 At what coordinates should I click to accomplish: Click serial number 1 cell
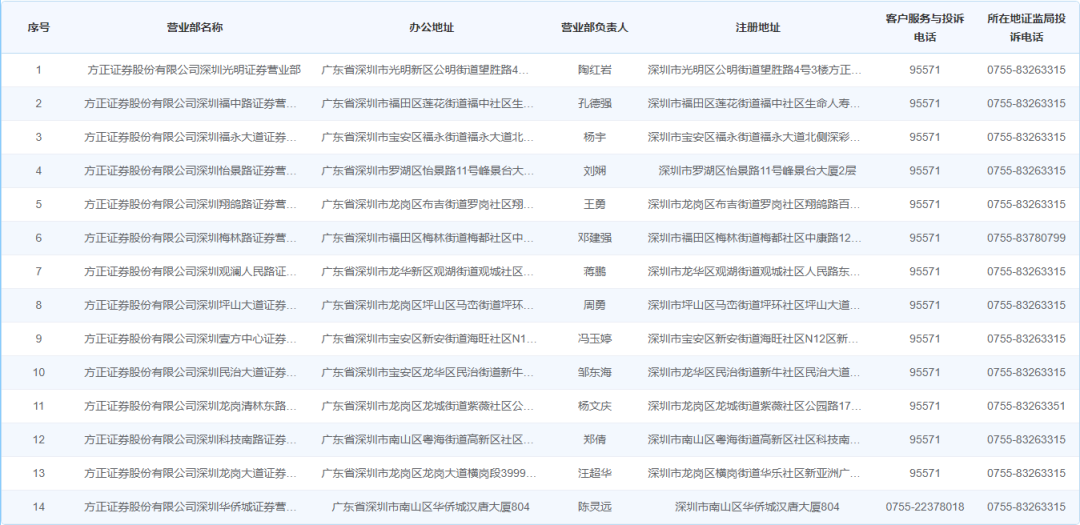point(39,70)
